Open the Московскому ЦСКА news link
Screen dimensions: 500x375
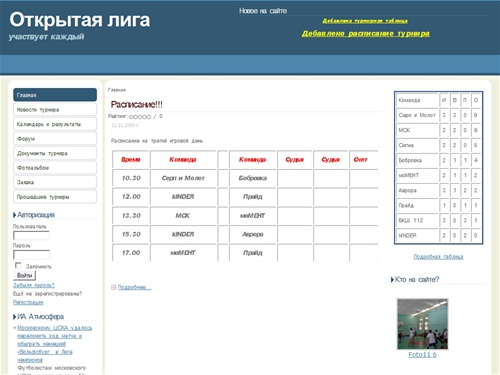tap(55, 344)
